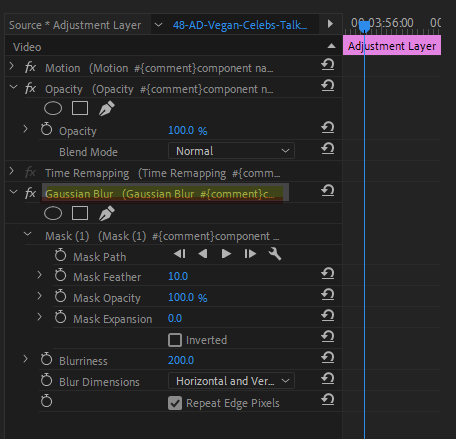Track selected mask forward one frame
Image resolution: width=456 pixels, height=439 pixels.
coord(250,254)
